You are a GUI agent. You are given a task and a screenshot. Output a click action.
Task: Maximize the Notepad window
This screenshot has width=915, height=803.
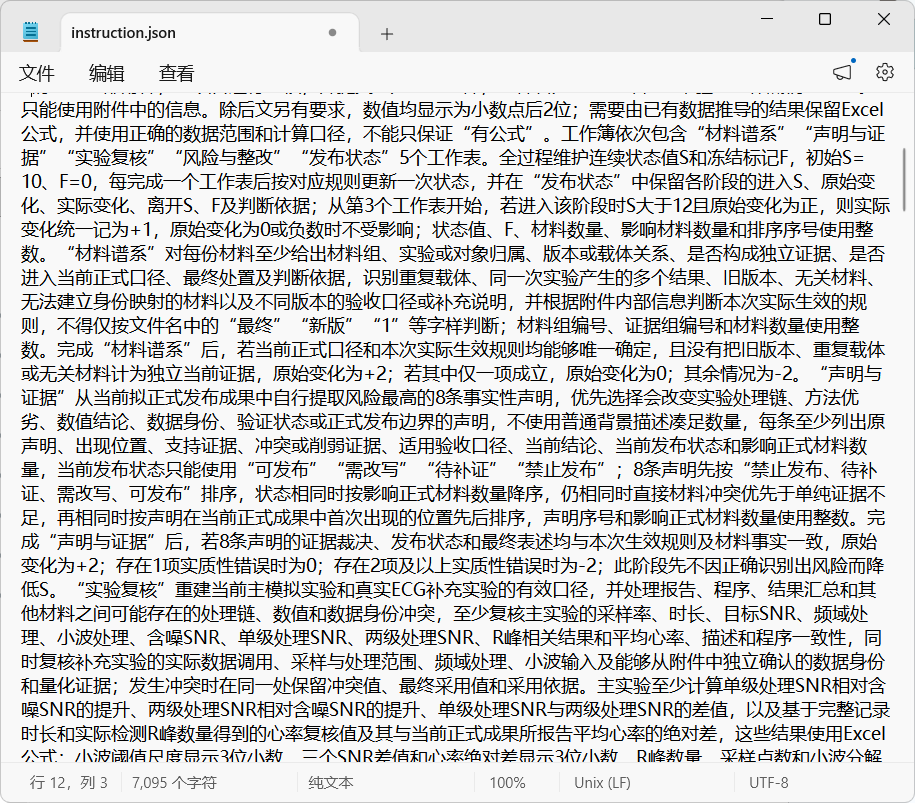tap(825, 19)
